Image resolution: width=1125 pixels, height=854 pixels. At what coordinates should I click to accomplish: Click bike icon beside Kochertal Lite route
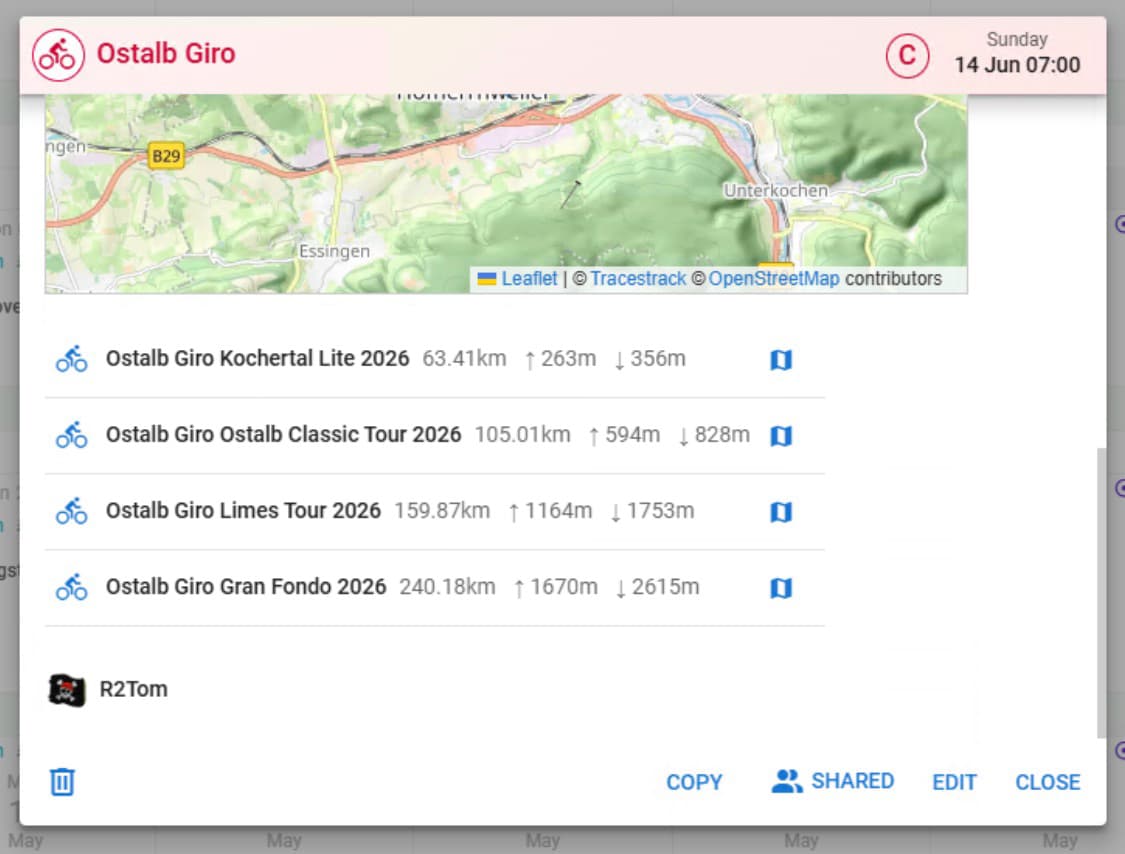tap(71, 359)
